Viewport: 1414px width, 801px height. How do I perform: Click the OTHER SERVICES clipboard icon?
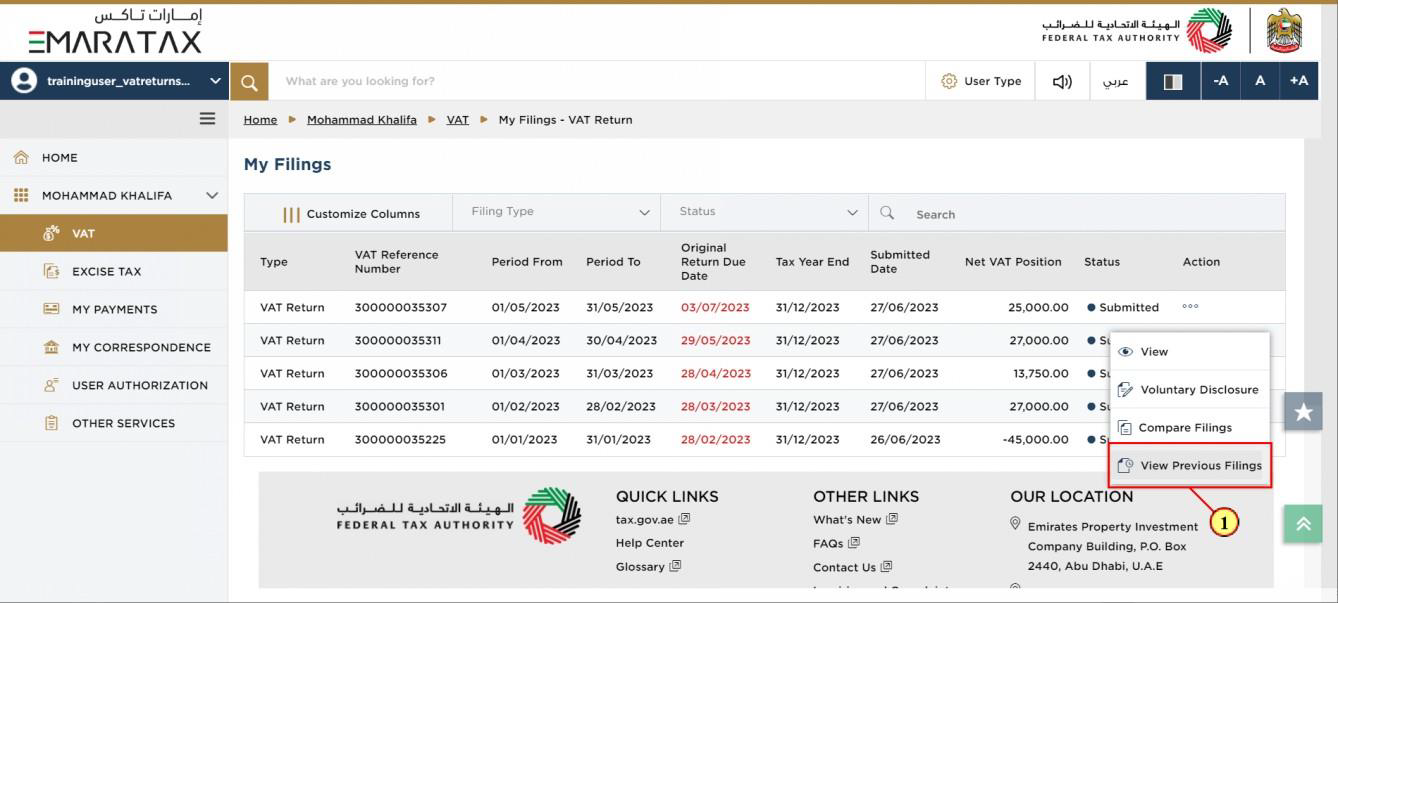(52, 423)
